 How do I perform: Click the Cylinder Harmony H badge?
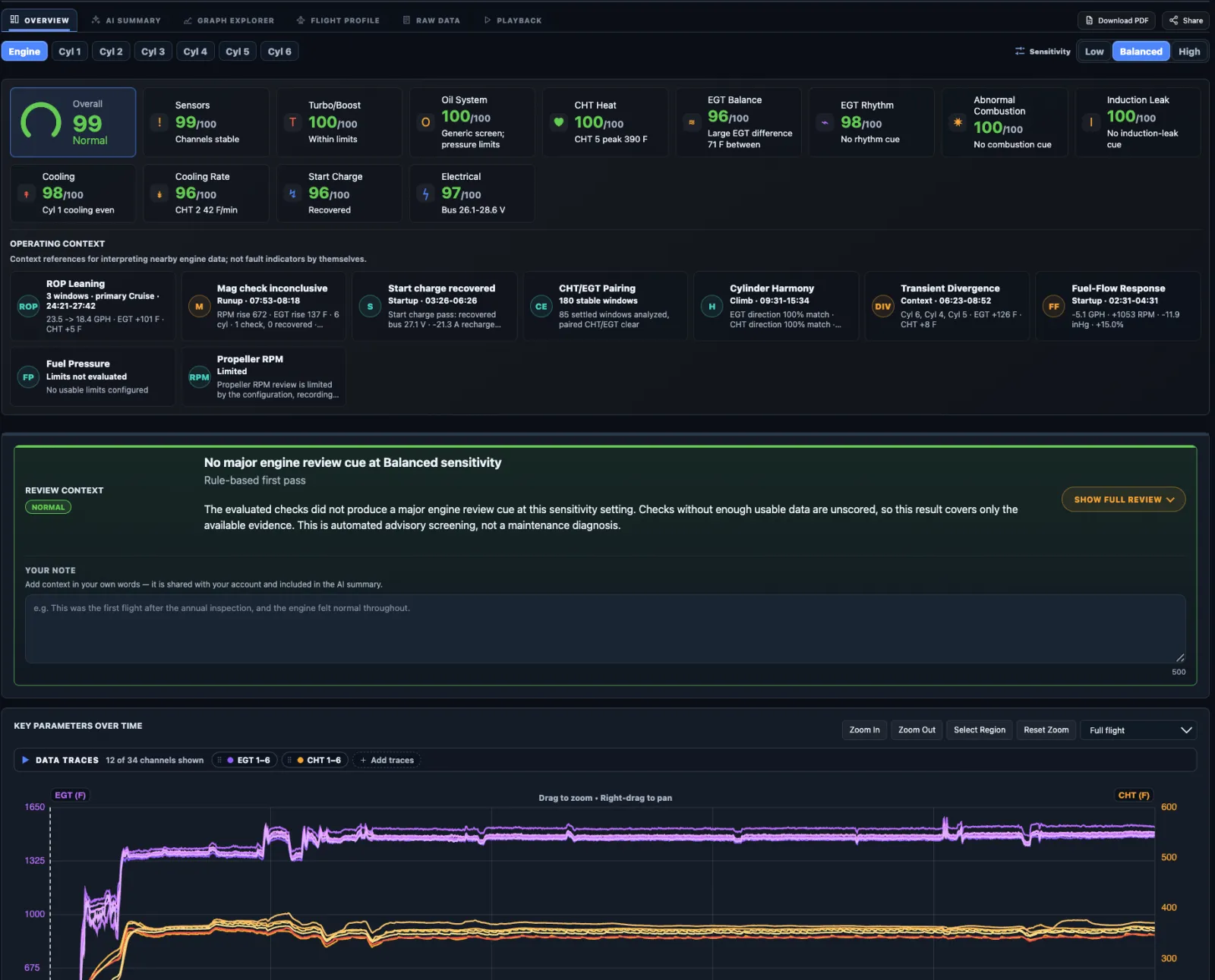[x=712, y=307]
